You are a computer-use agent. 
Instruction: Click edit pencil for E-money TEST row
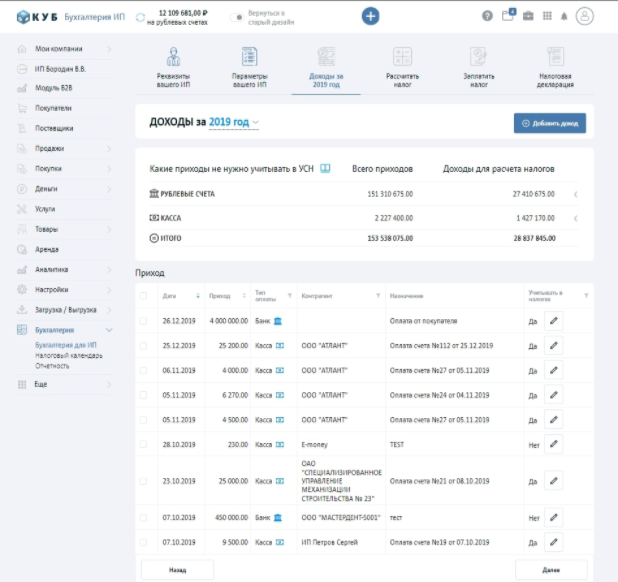pos(553,444)
